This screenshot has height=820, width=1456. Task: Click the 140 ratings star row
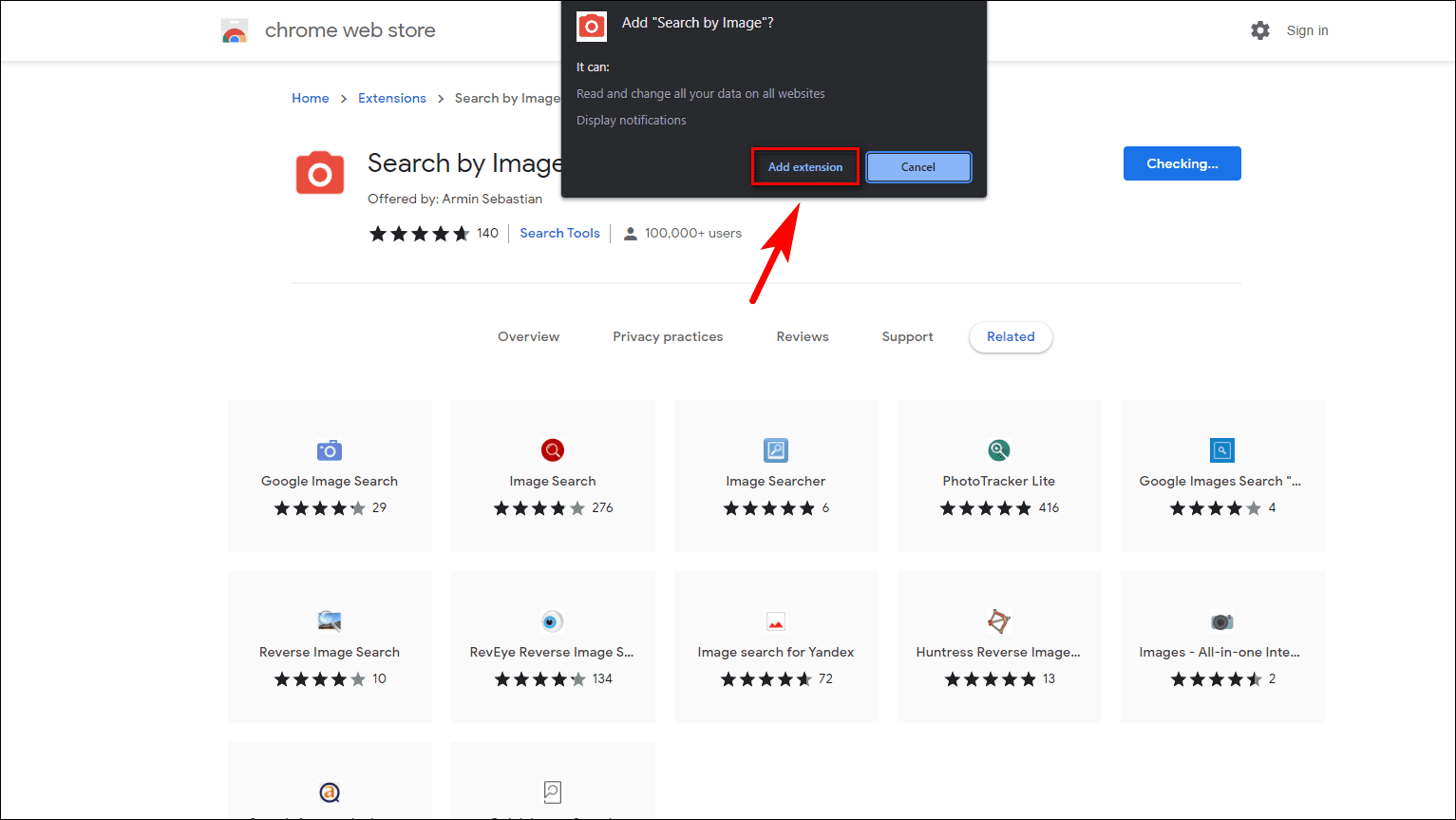[419, 234]
